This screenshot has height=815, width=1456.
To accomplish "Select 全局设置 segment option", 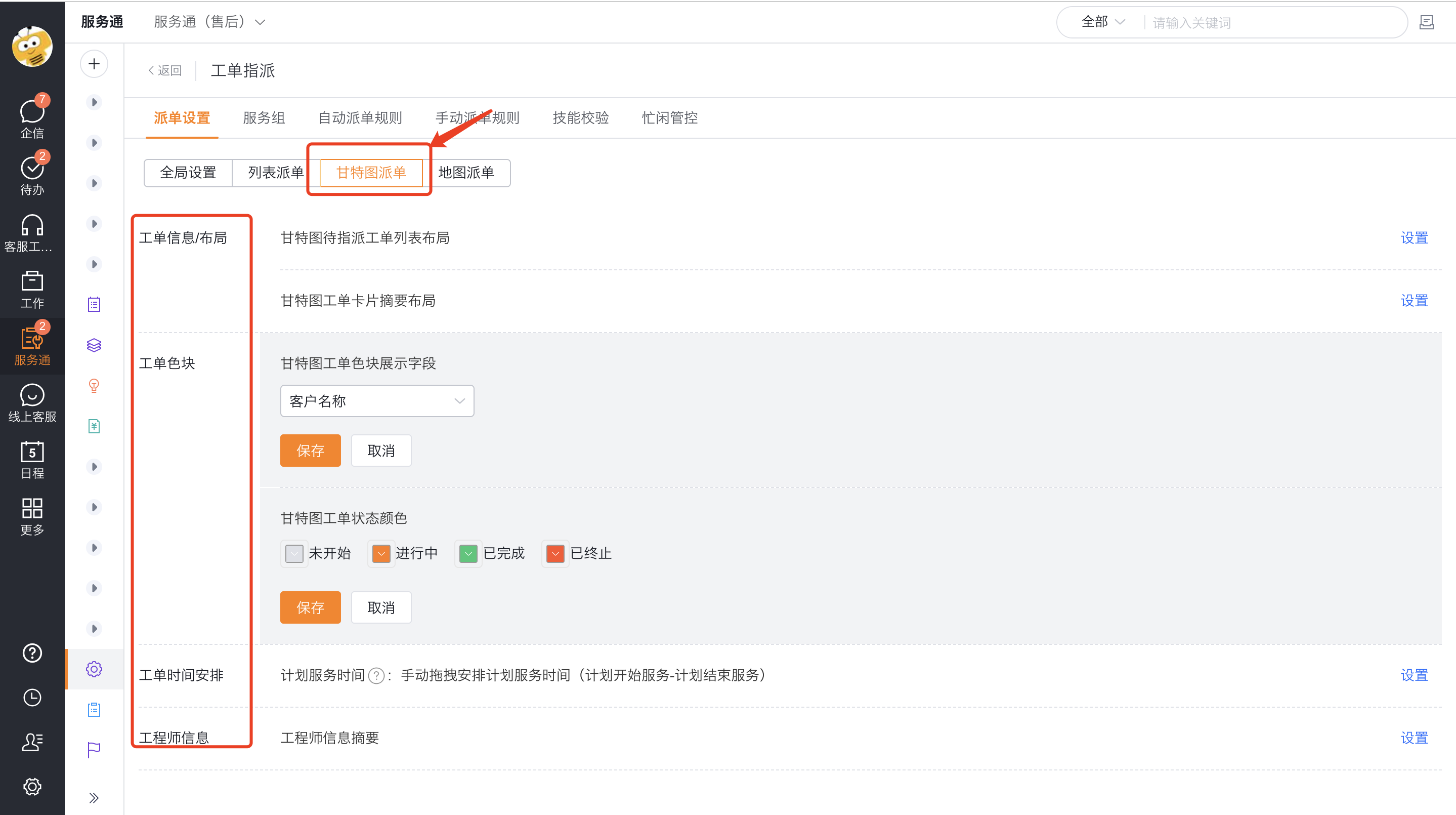I will pos(188,173).
